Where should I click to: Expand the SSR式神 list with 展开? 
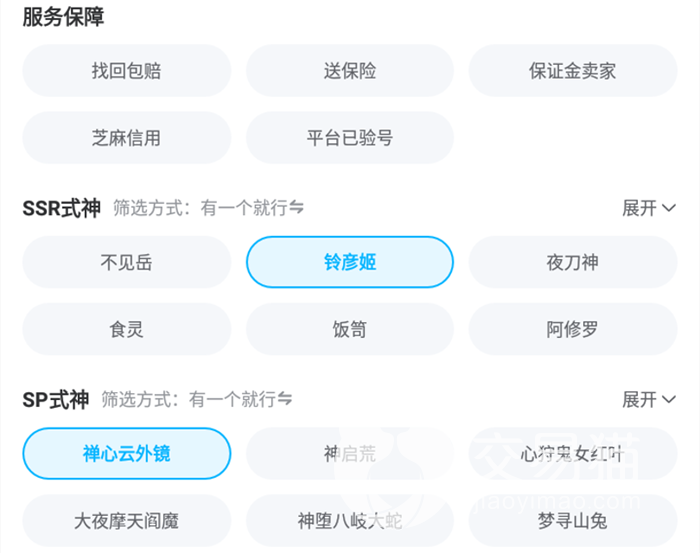point(649,208)
